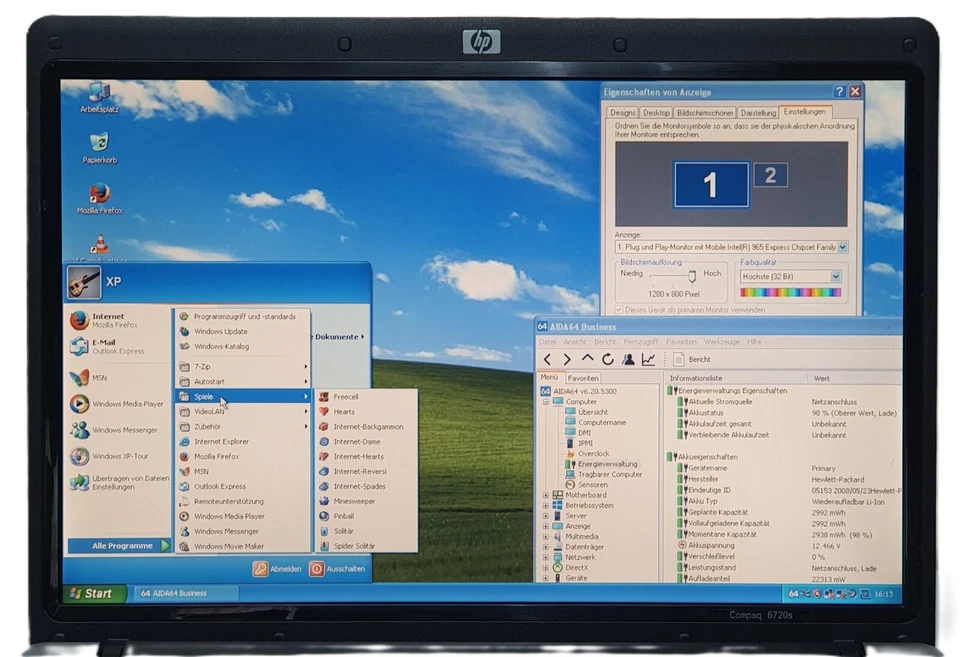
Task: Select the Overclock icon in AIDA64 sidebar
Action: tap(573, 454)
